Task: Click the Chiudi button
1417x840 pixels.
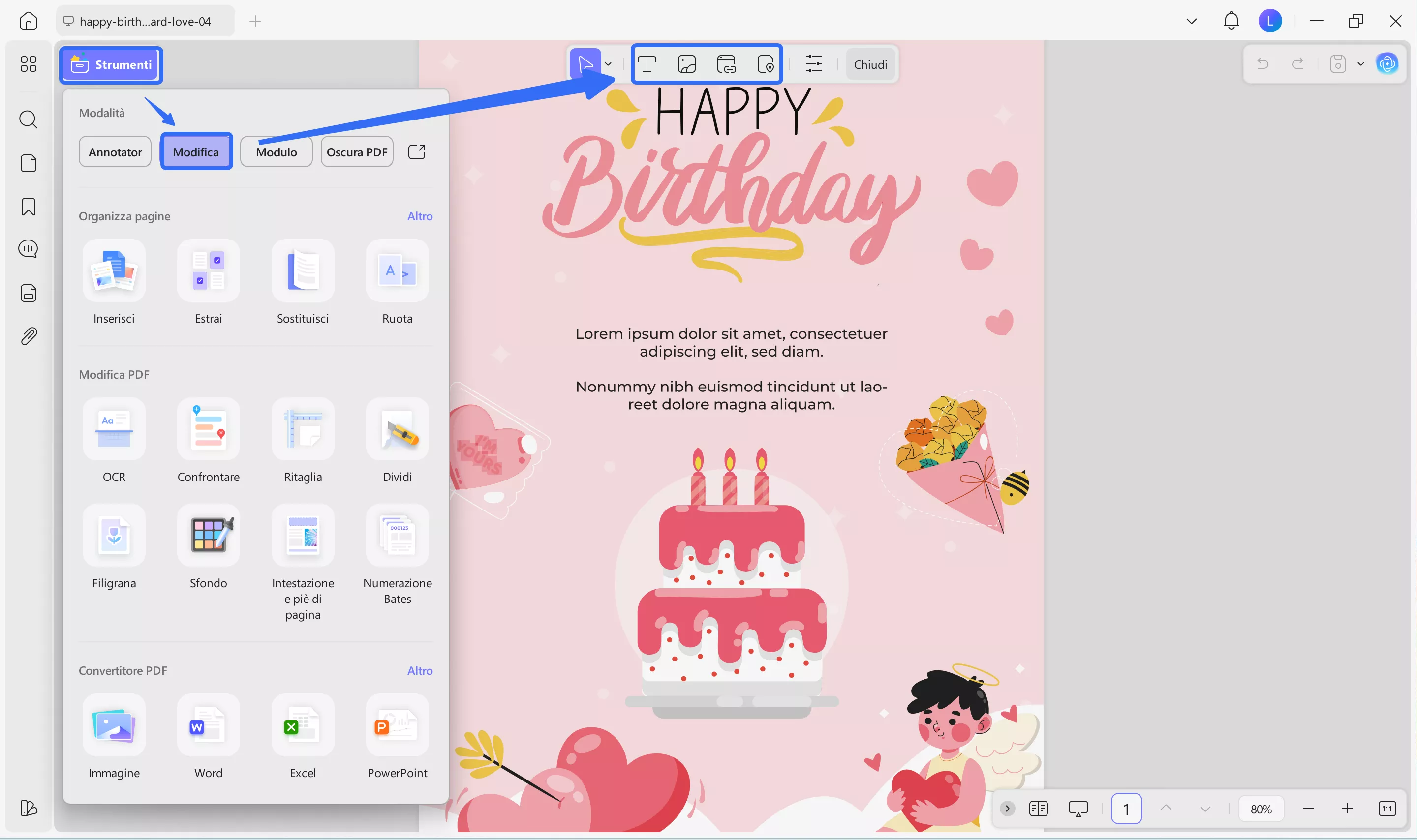Action: [x=869, y=64]
